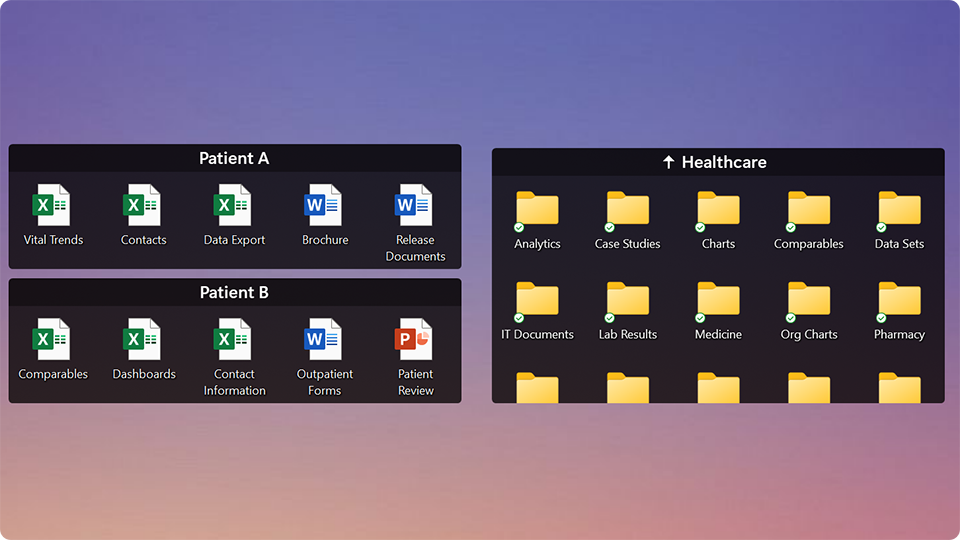
Task: Click the sync checkmark on Pharmacy folder
Action: point(881,318)
